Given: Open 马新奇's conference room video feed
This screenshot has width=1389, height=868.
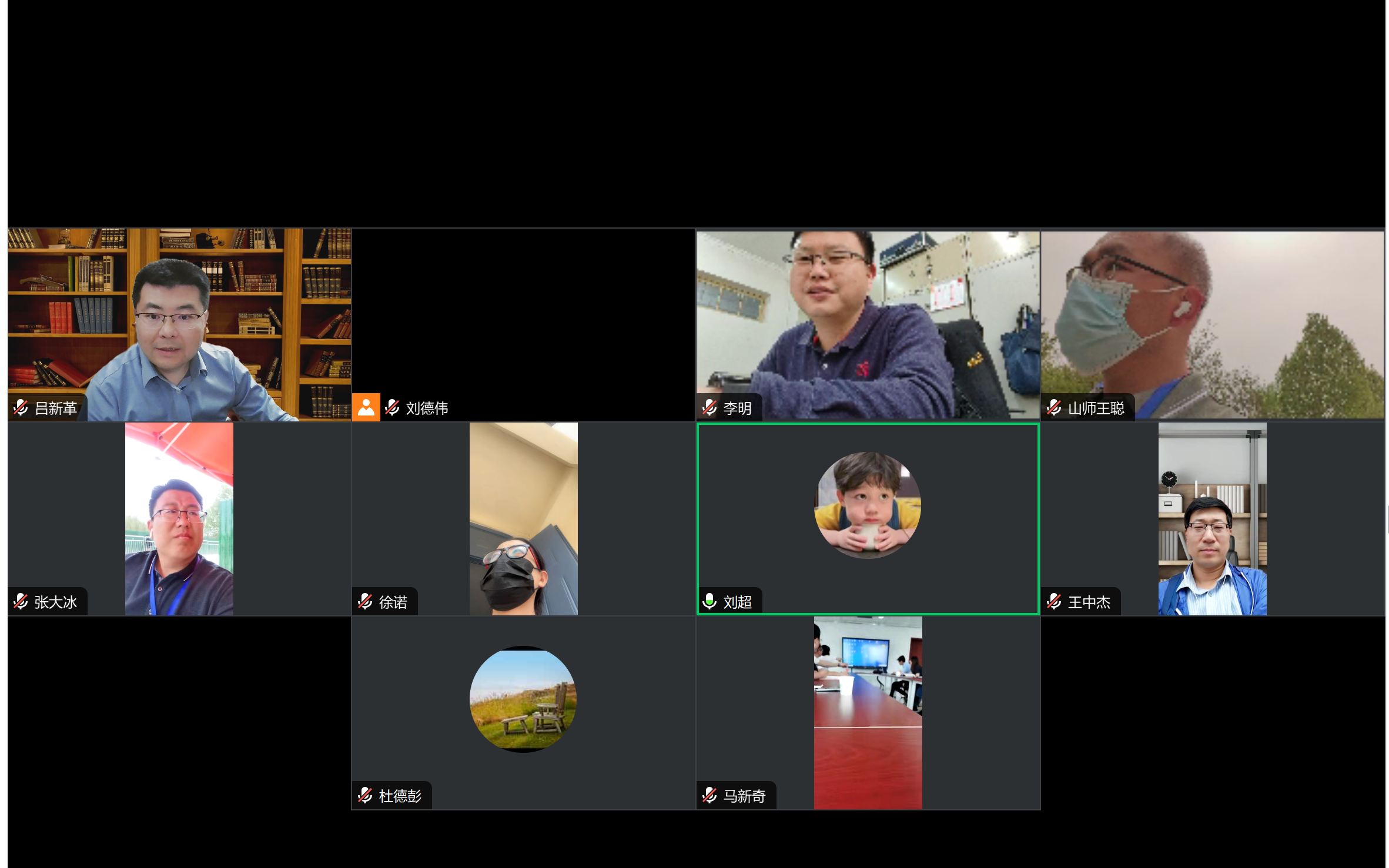Looking at the screenshot, I should click(868, 712).
